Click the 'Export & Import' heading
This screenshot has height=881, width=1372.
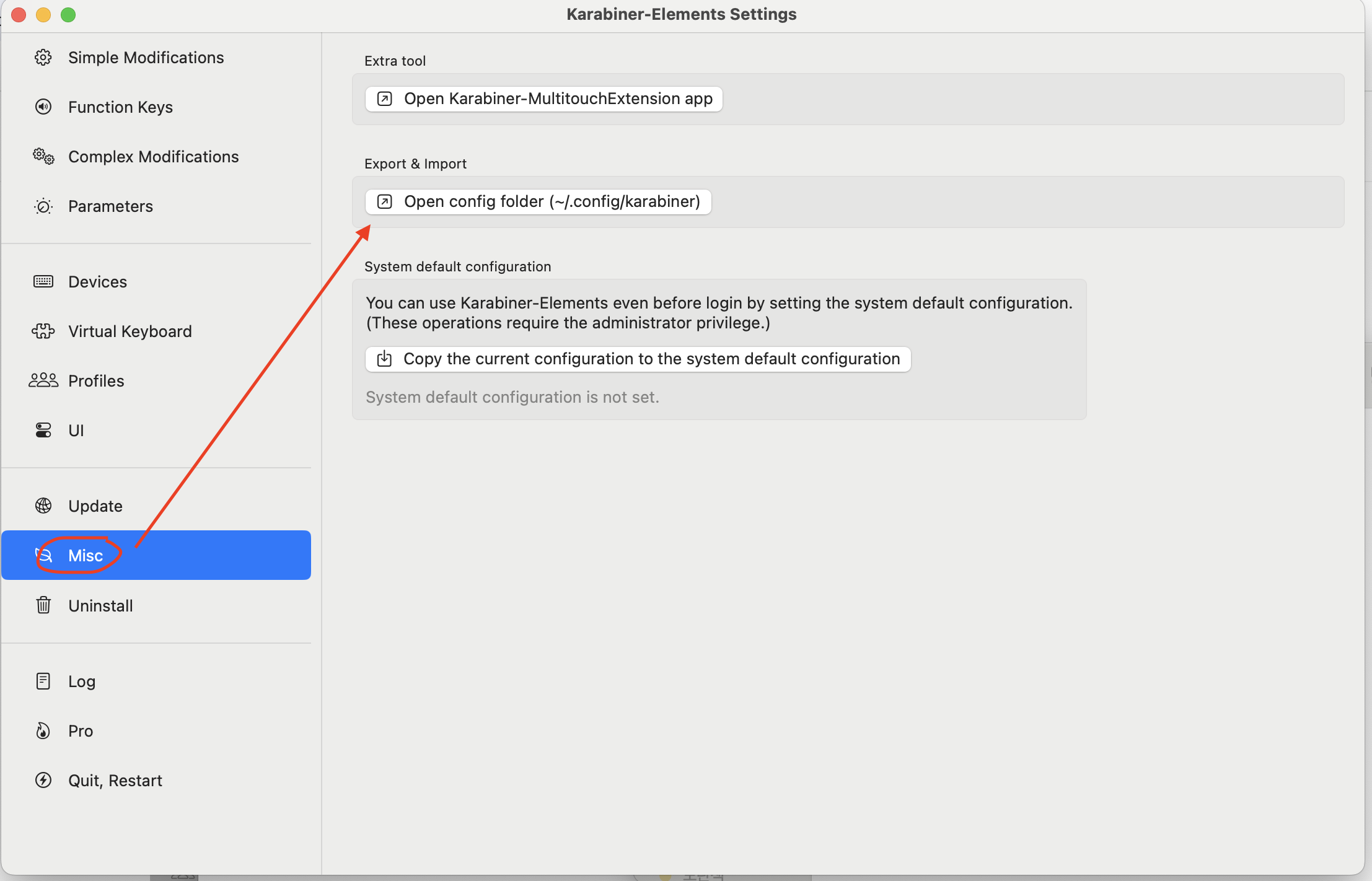click(x=415, y=164)
